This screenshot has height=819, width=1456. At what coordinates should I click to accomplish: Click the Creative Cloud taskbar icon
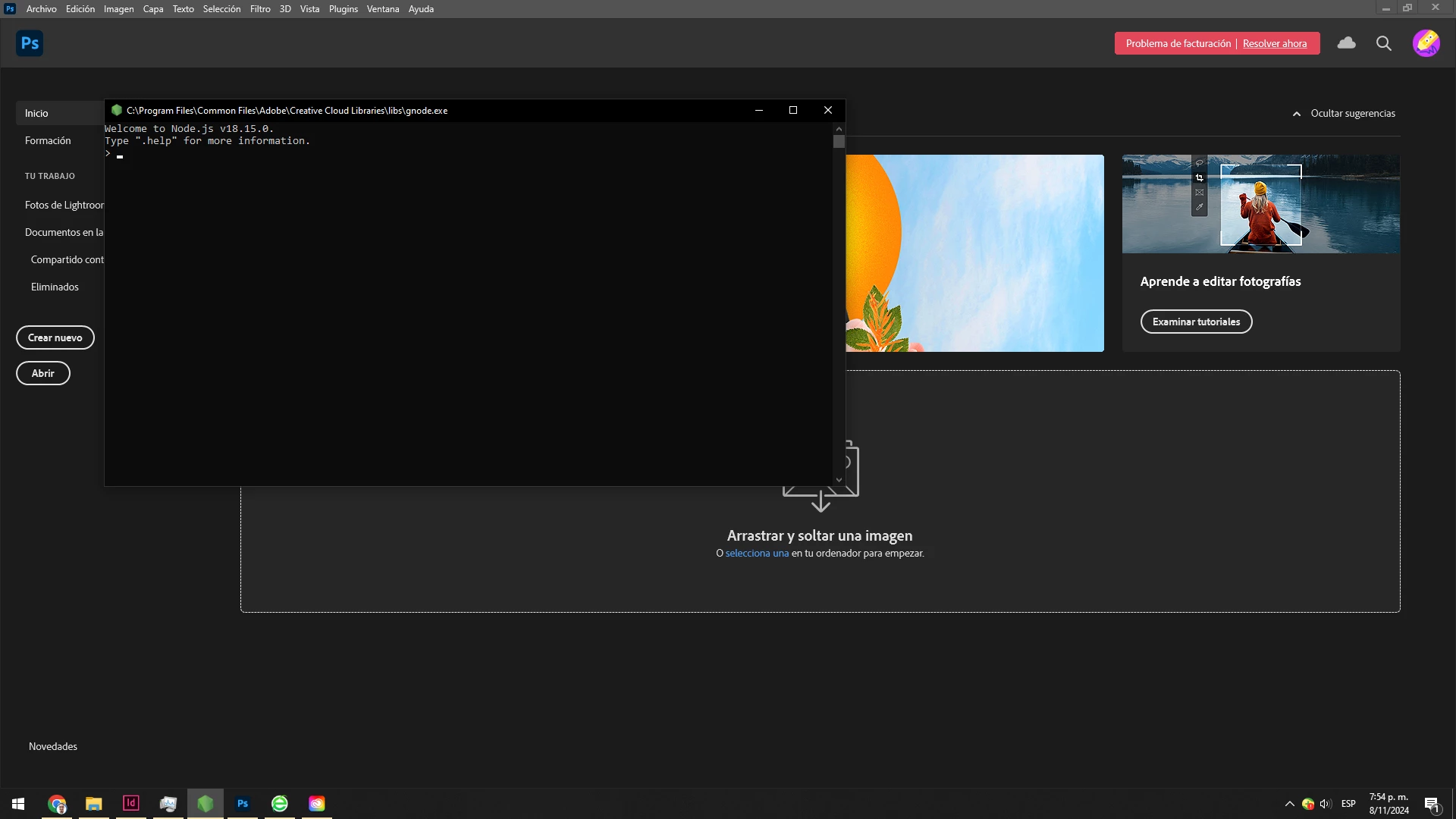pyautogui.click(x=317, y=803)
